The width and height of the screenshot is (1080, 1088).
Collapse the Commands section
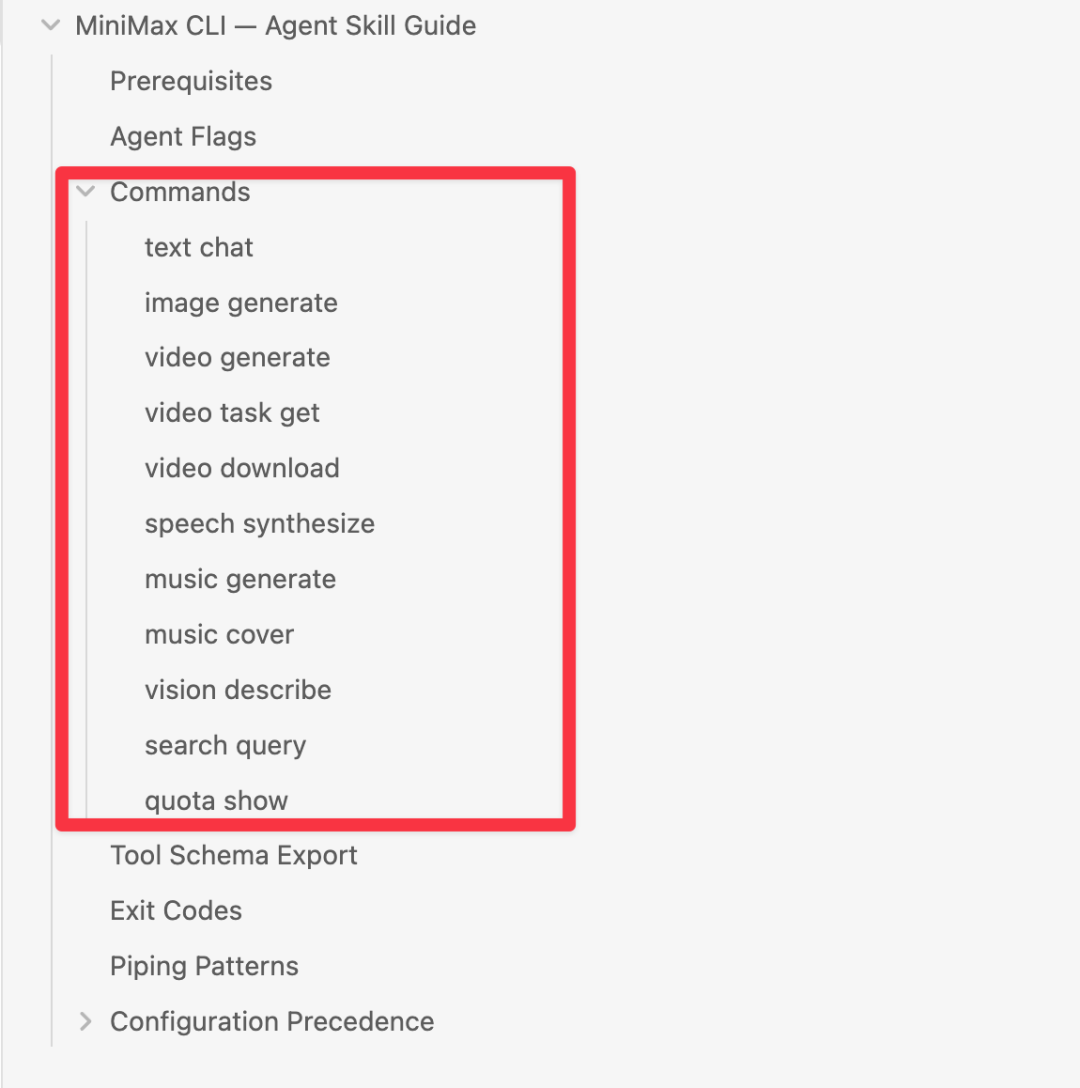tap(85, 191)
